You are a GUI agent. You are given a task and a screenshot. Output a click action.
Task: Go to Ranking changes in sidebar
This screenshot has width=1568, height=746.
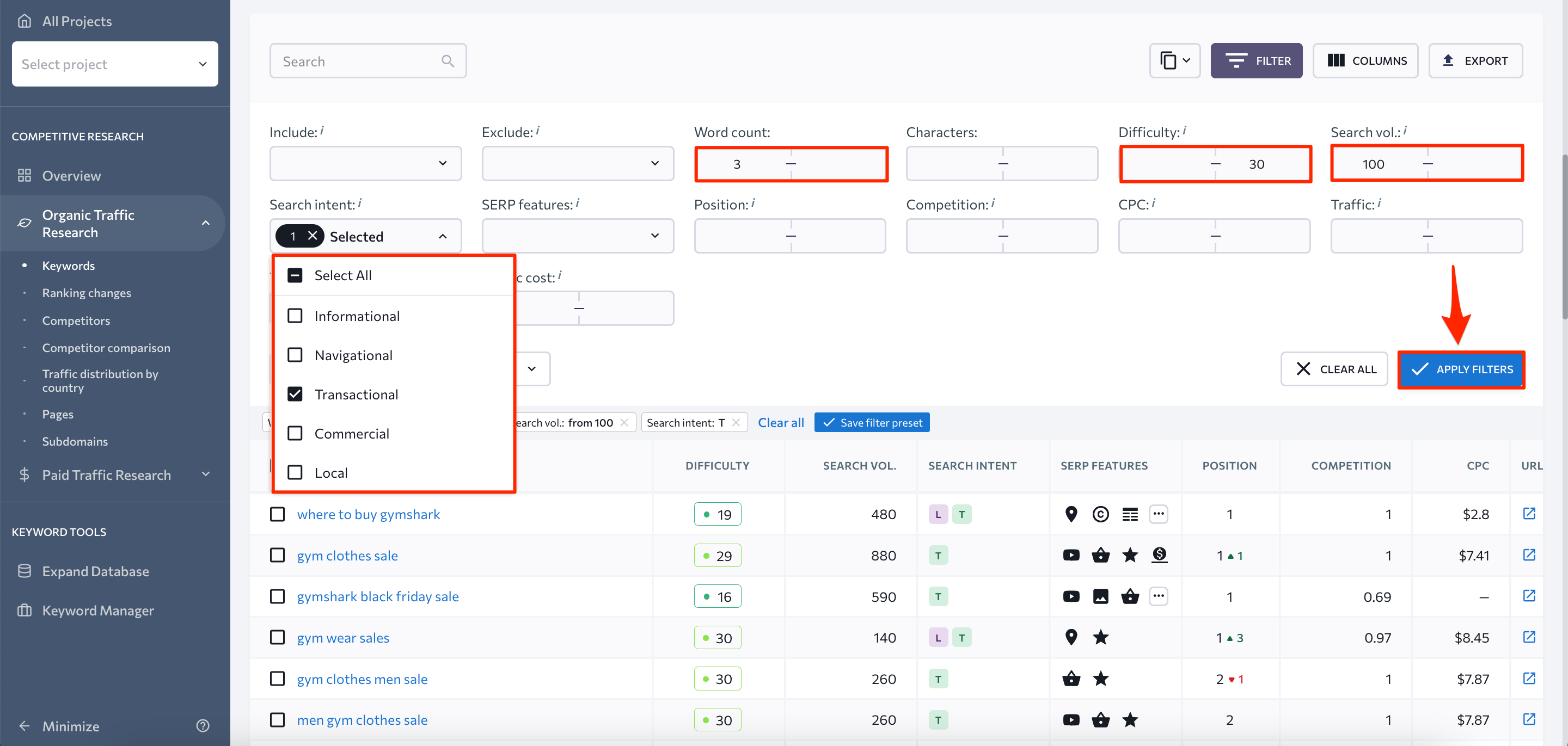[87, 293]
